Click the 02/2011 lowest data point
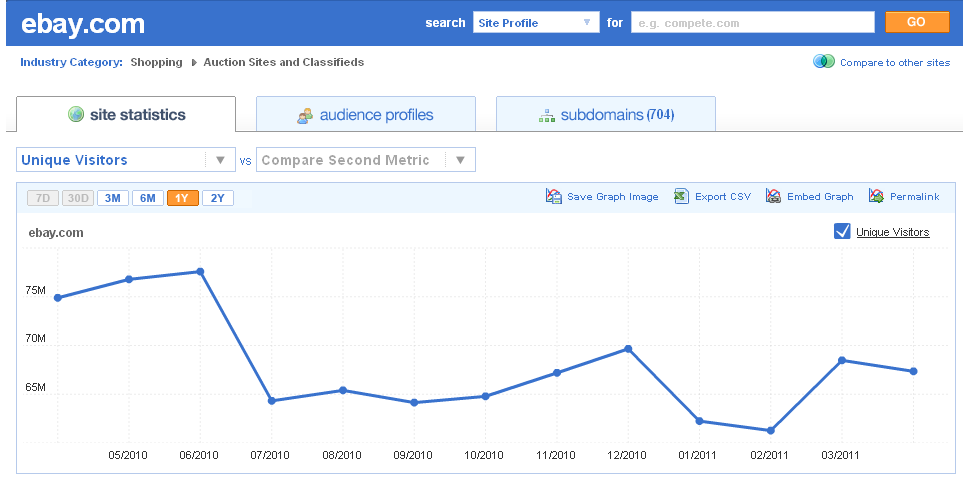The width and height of the screenshot is (965, 477). point(771,430)
